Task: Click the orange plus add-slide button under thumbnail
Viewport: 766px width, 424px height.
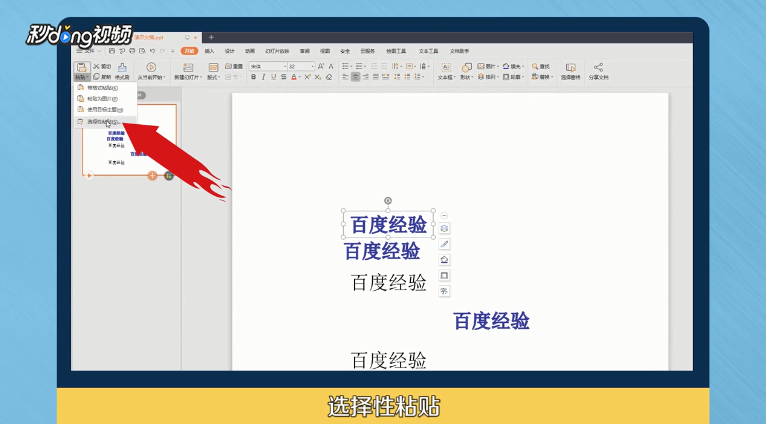Action: (152, 175)
